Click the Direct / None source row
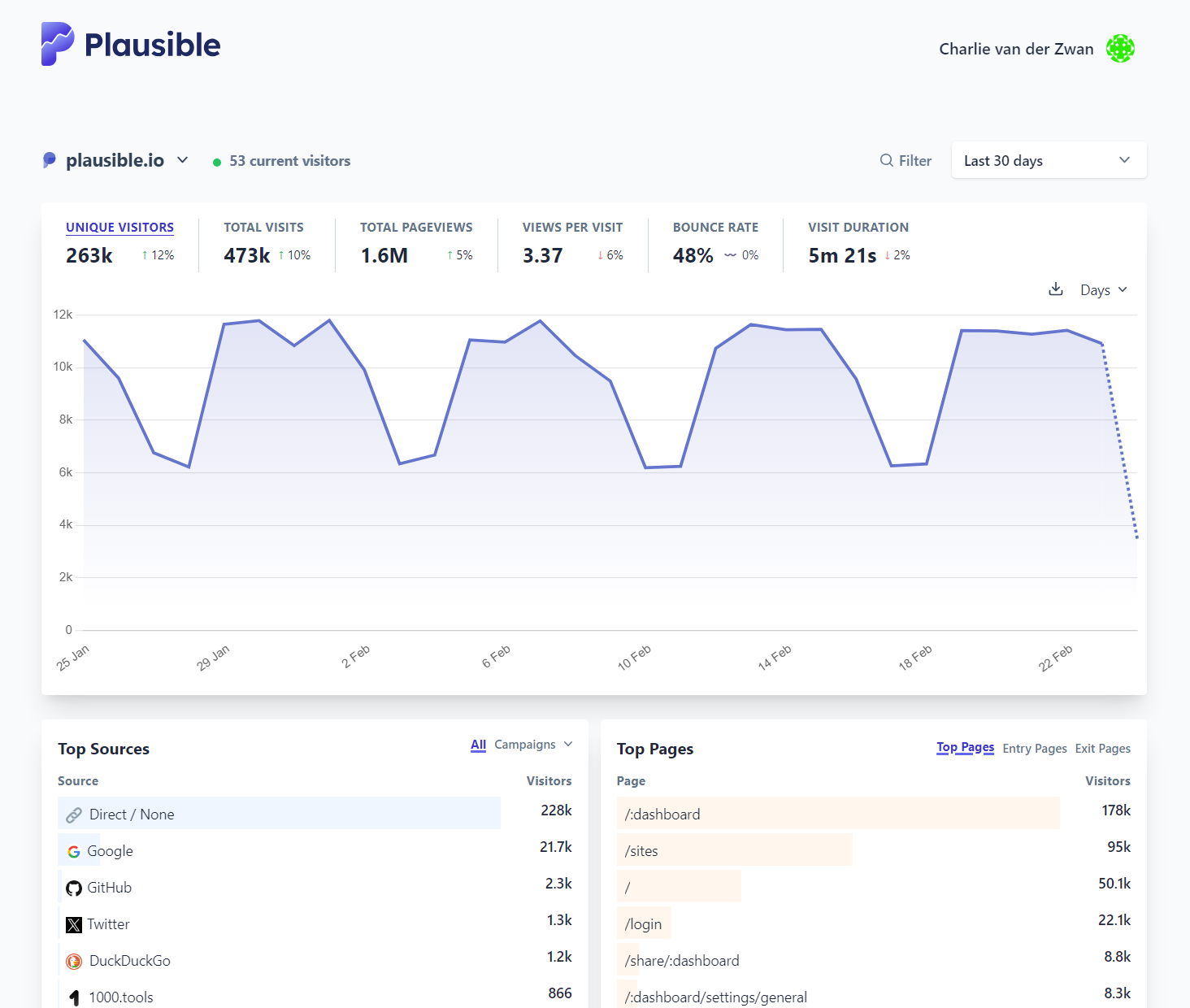 tap(132, 815)
